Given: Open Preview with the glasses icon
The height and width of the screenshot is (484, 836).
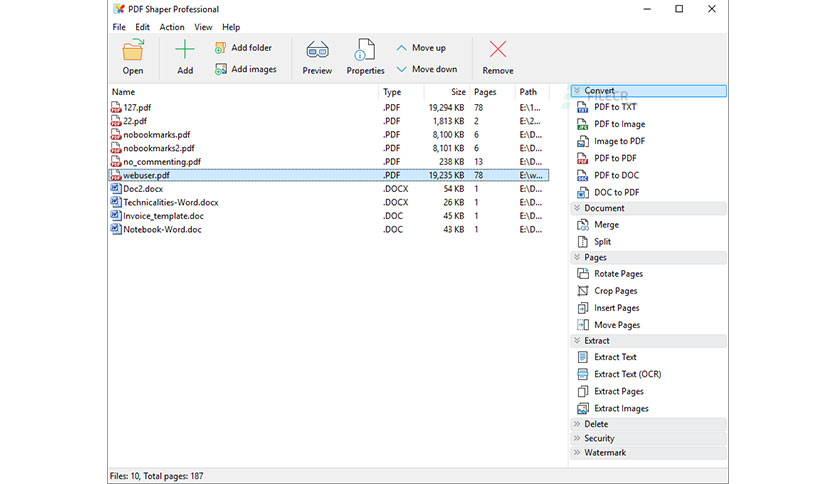Looking at the screenshot, I should pyautogui.click(x=317, y=50).
